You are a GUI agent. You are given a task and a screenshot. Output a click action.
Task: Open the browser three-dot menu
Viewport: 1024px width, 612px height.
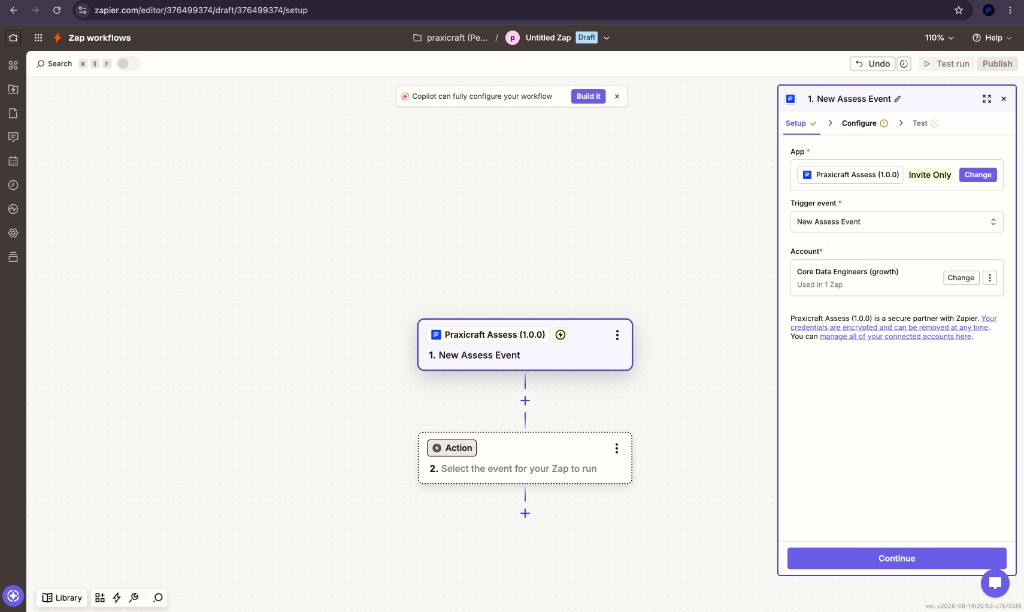pyautogui.click(x=1010, y=10)
